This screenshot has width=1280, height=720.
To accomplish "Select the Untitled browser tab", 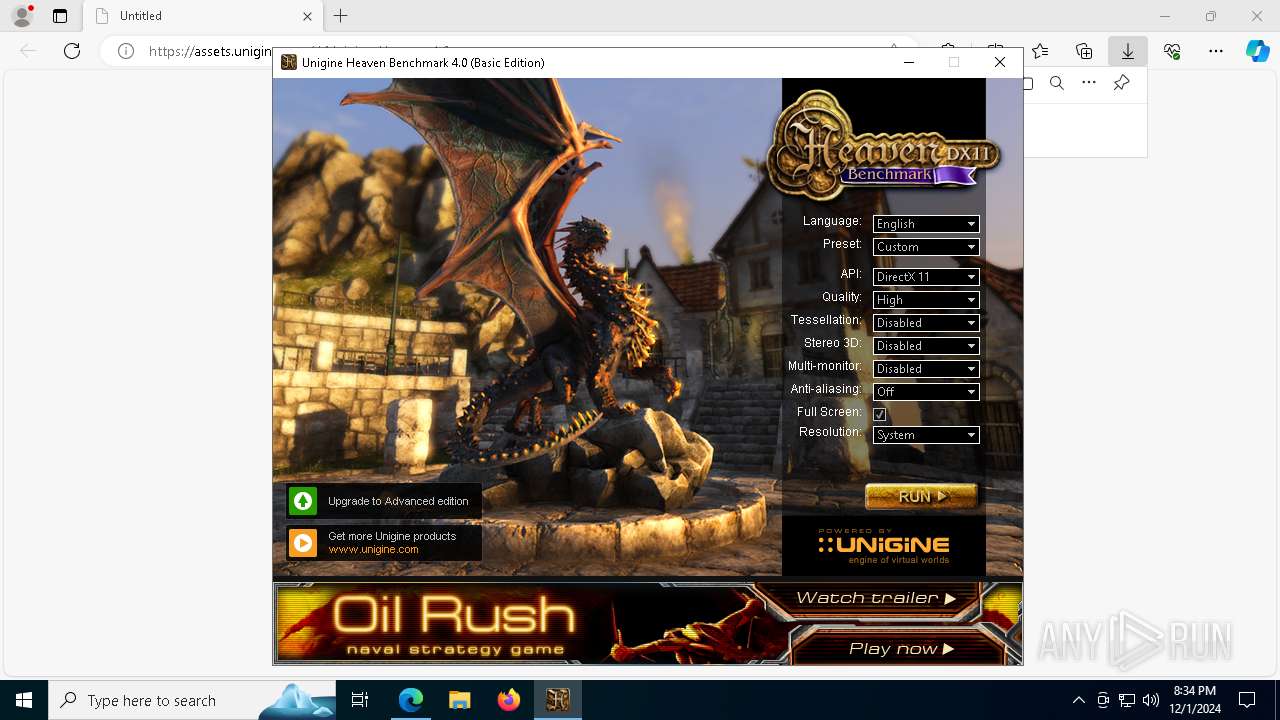I will pyautogui.click(x=203, y=16).
